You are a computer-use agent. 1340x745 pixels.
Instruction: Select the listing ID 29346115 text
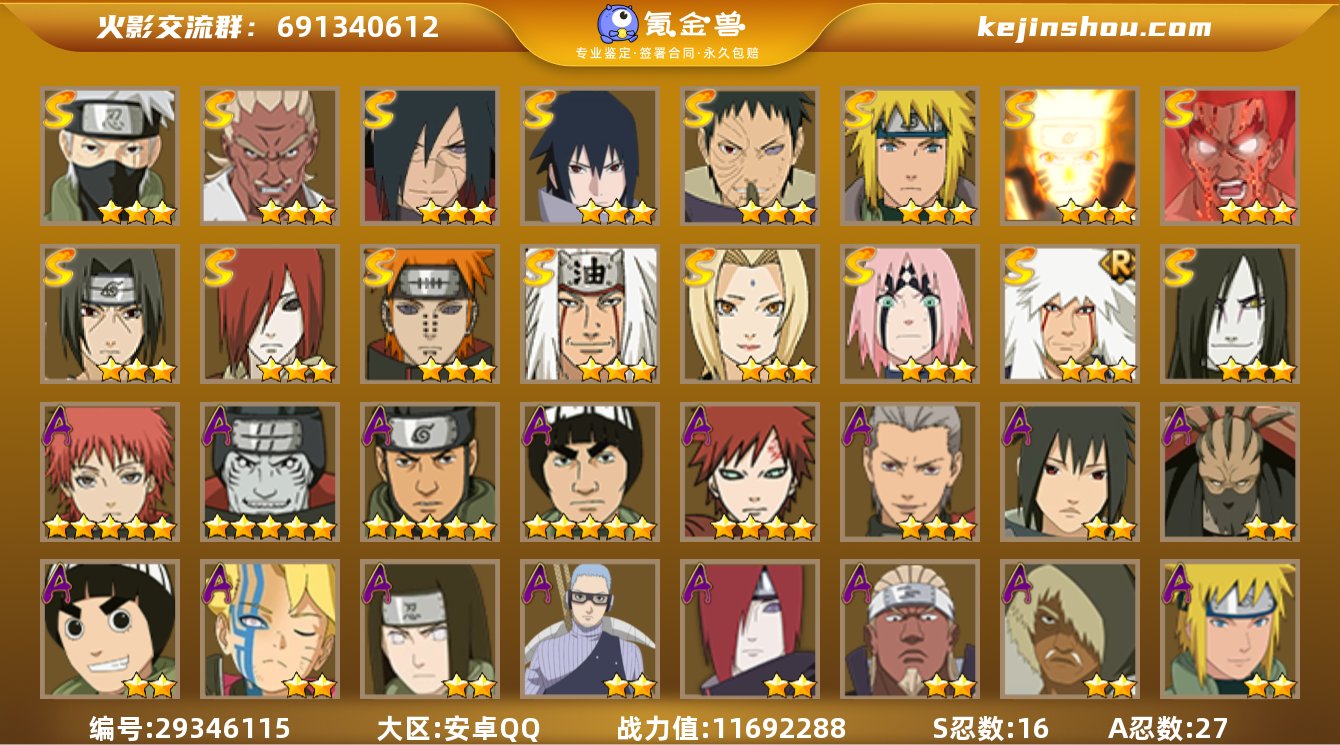(221, 728)
